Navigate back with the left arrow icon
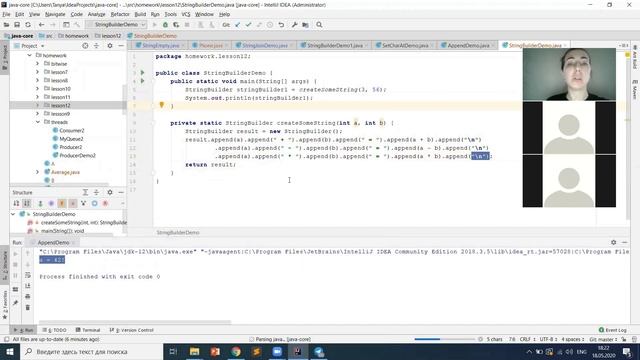The height and width of the screenshot is (360, 640). [41, 25]
